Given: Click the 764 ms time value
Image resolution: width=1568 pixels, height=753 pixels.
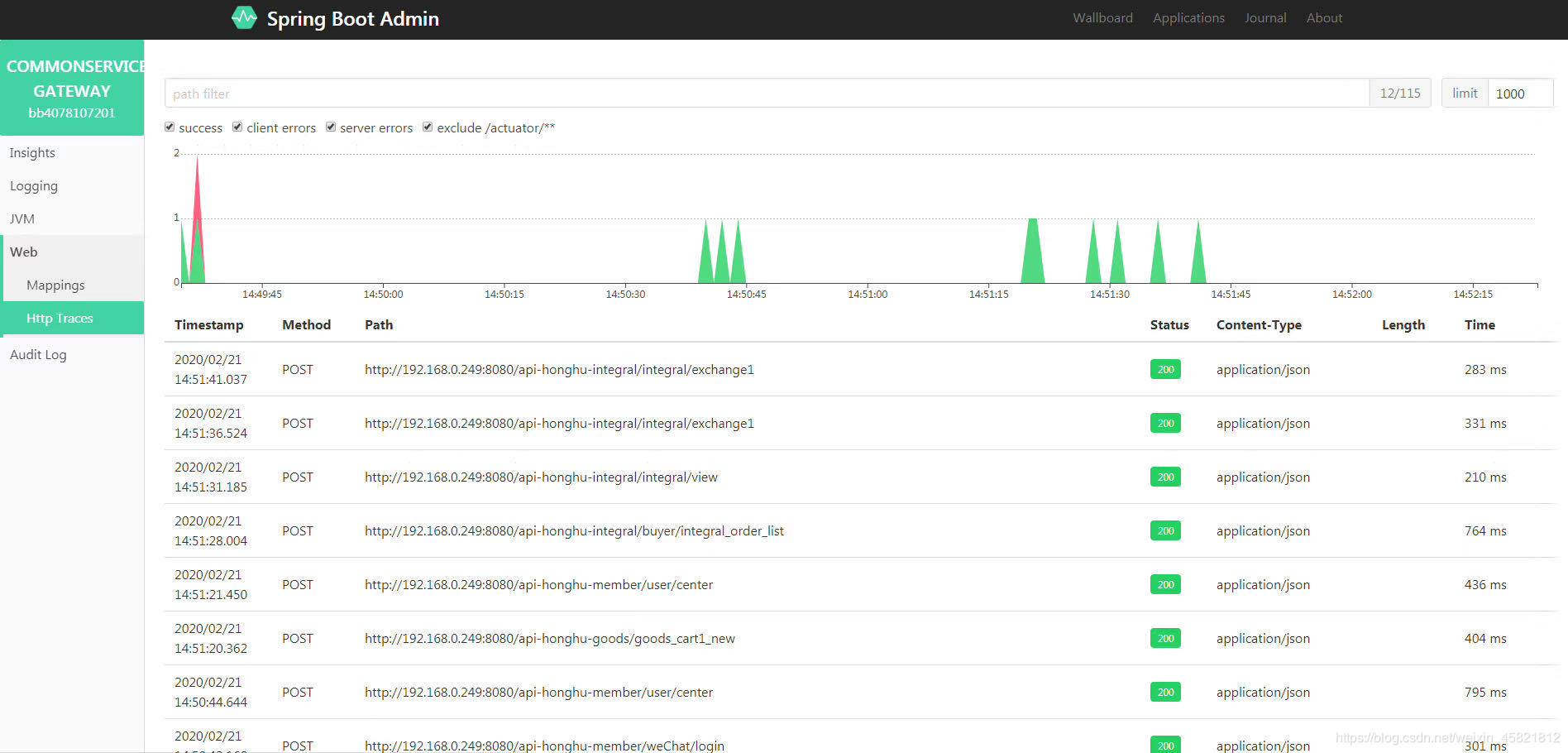Looking at the screenshot, I should (x=1485, y=531).
